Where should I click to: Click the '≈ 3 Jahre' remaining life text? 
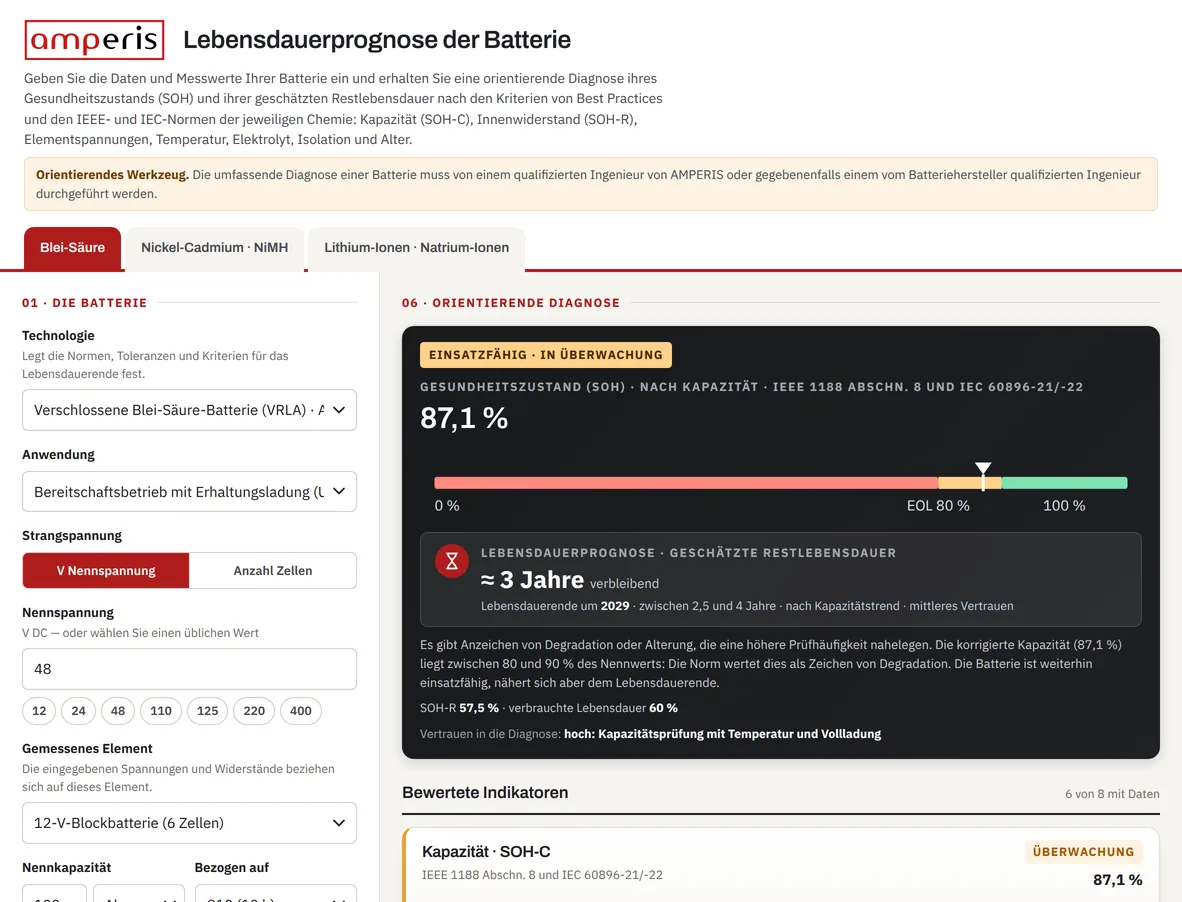coord(532,579)
